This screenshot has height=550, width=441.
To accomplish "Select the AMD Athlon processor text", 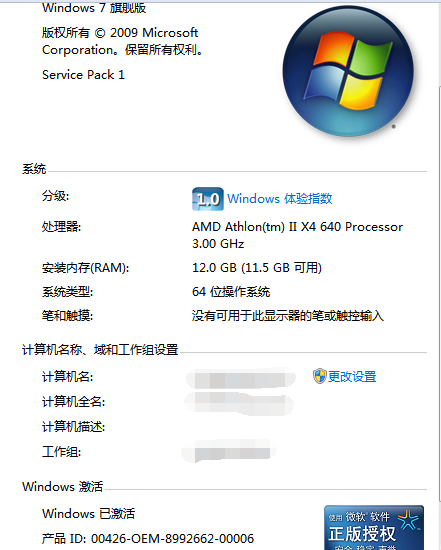I will point(297,235).
